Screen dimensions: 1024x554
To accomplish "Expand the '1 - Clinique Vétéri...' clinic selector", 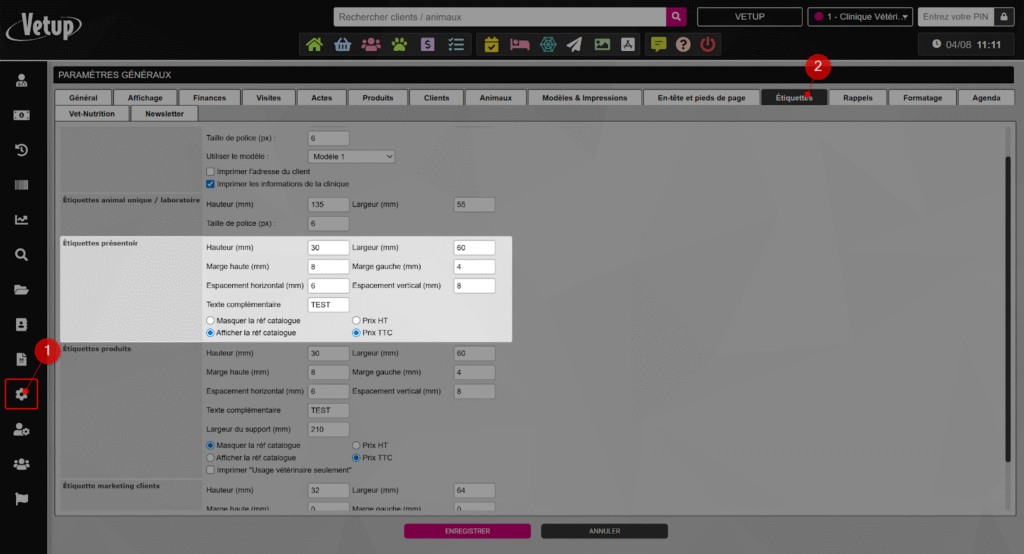I will [860, 17].
